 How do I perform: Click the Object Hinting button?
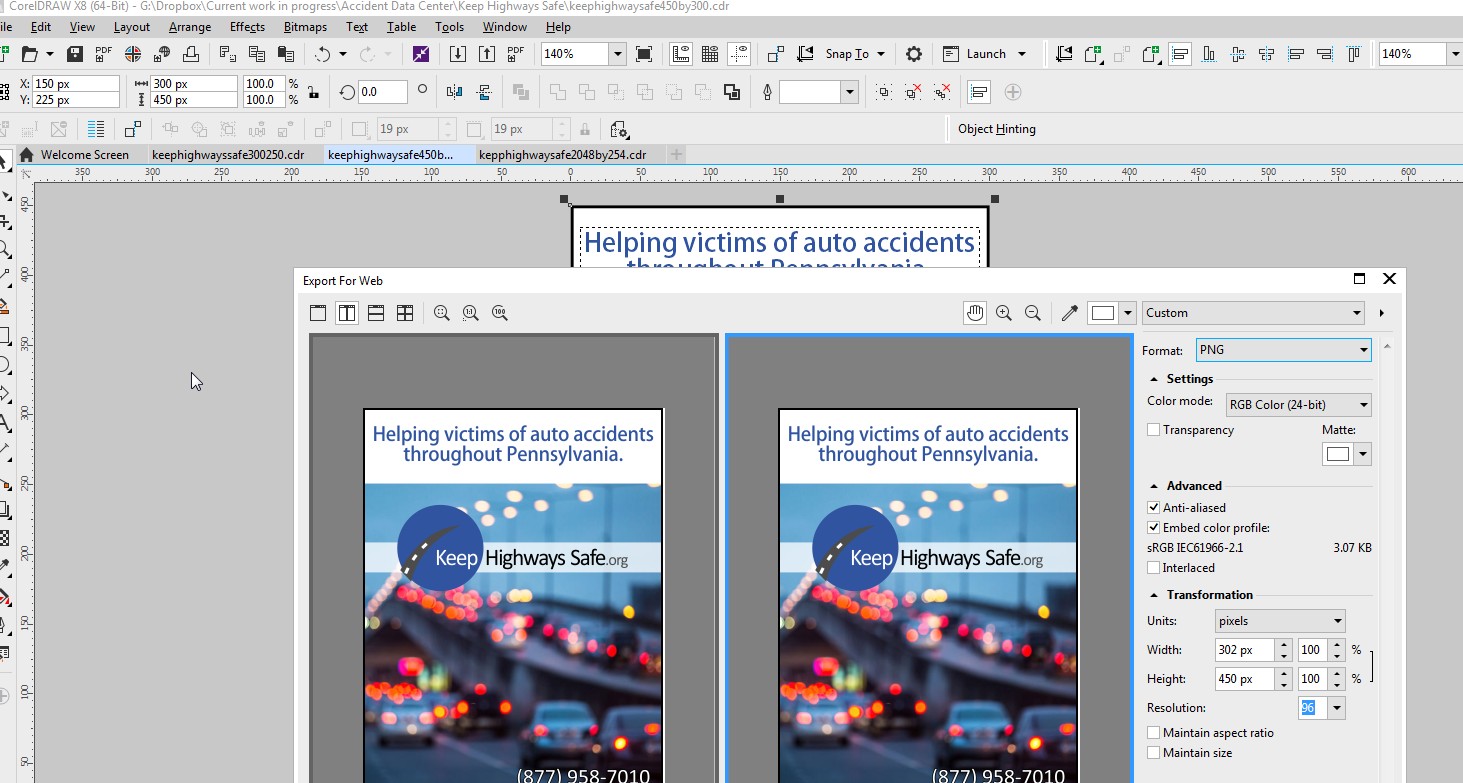pyautogui.click(x=996, y=129)
